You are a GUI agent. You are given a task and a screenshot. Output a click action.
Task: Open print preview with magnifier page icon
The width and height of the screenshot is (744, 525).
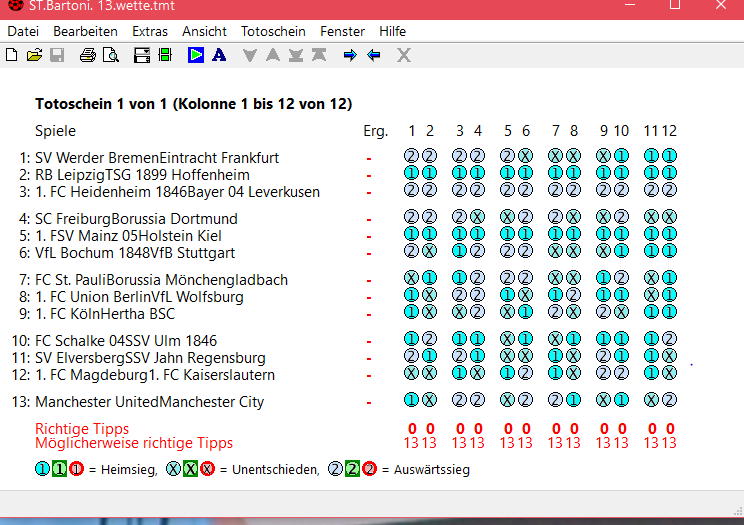tap(111, 55)
